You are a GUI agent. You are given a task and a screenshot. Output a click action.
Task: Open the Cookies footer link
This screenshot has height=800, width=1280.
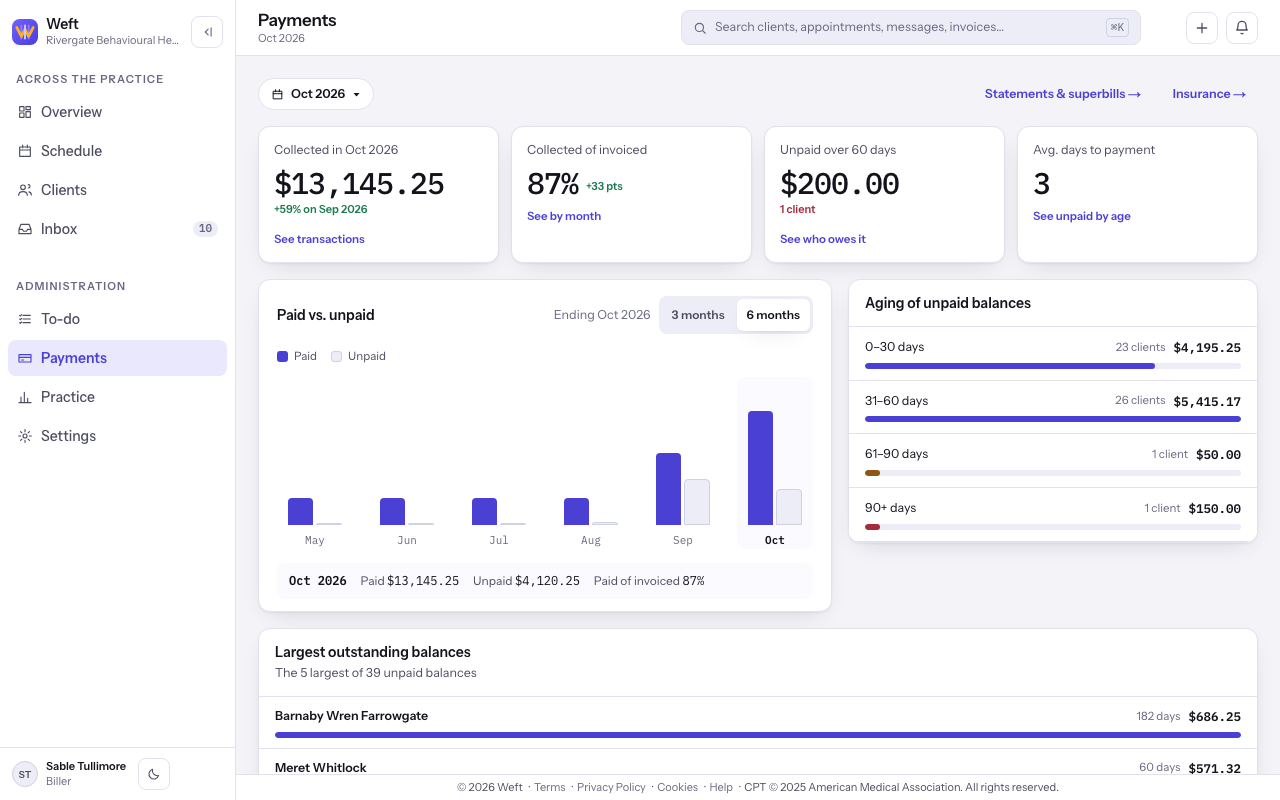(x=677, y=787)
